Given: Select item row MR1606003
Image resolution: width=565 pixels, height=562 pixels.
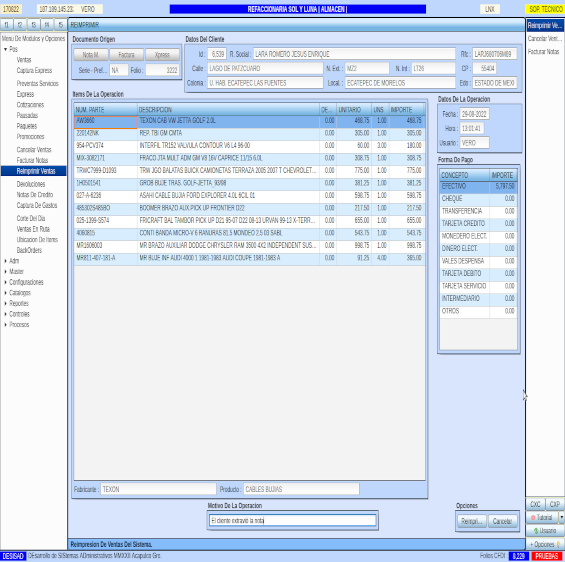Looking at the screenshot, I should click(249, 245).
